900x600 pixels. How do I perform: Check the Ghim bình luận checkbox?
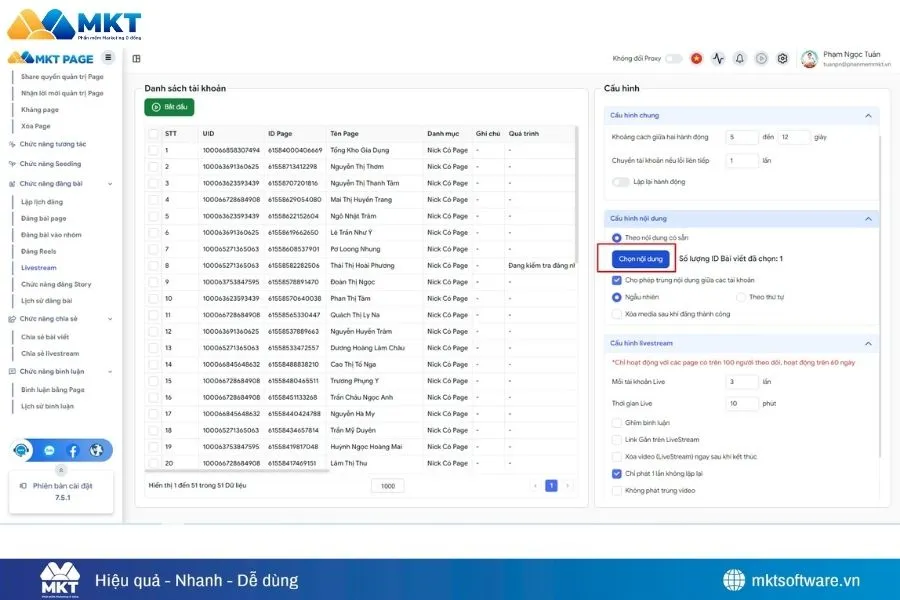pyautogui.click(x=616, y=422)
